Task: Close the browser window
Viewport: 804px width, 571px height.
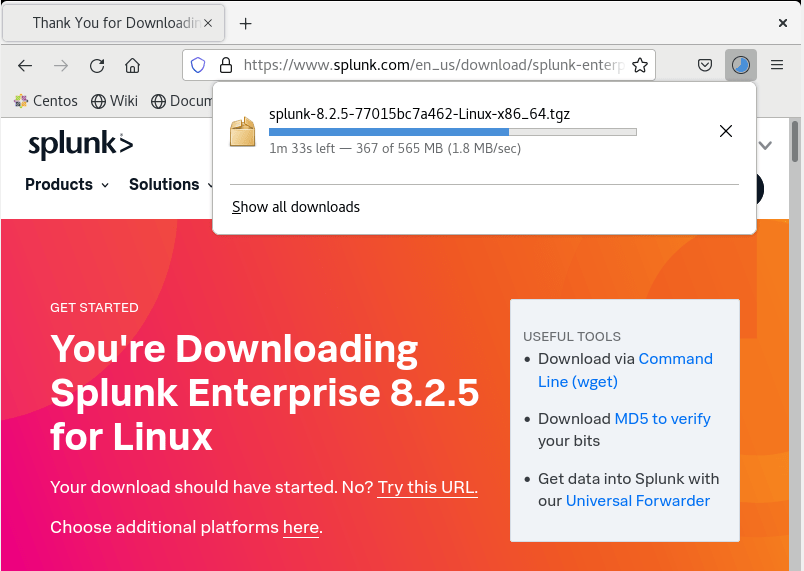Action: (x=782, y=23)
